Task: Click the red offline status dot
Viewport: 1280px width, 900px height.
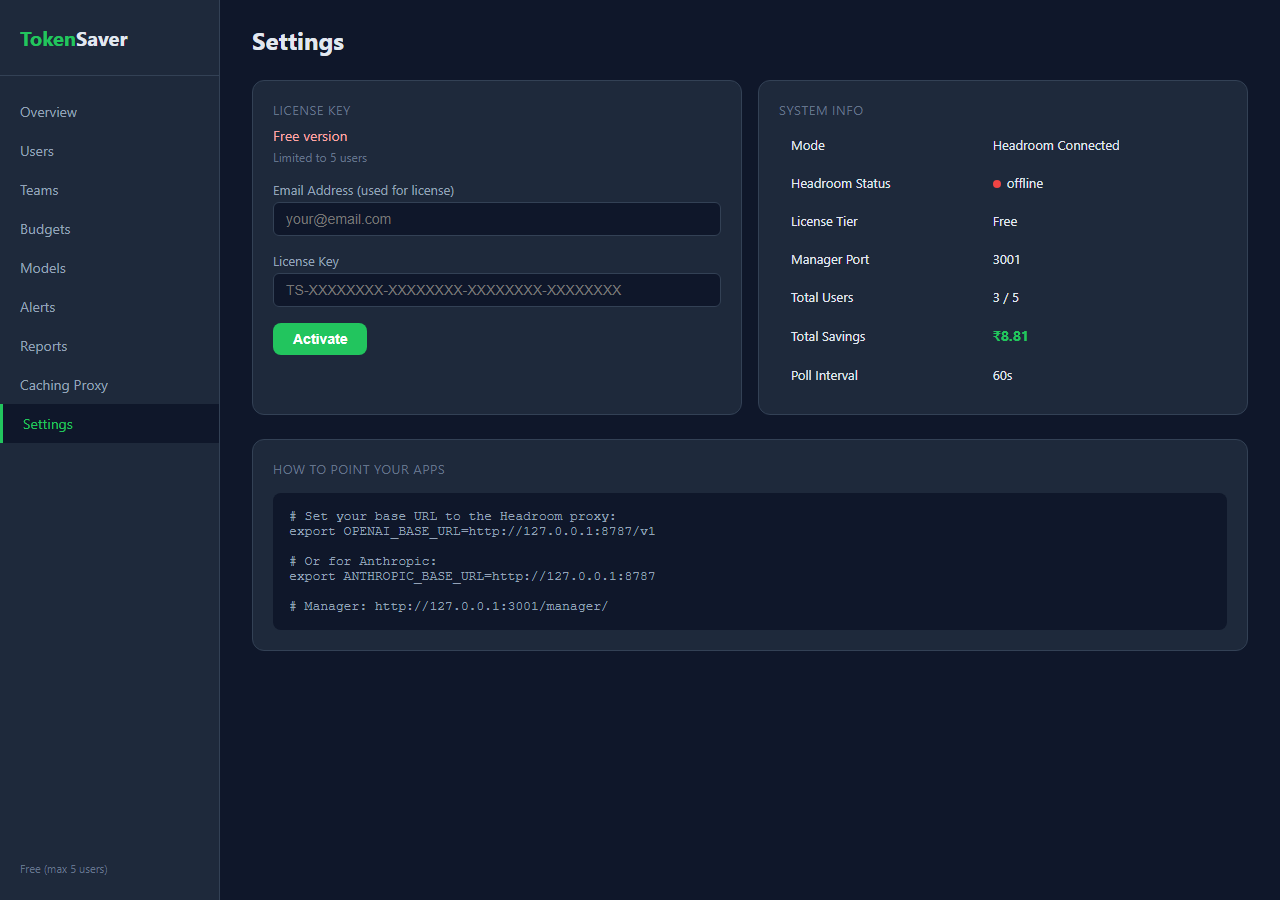Action: click(997, 184)
